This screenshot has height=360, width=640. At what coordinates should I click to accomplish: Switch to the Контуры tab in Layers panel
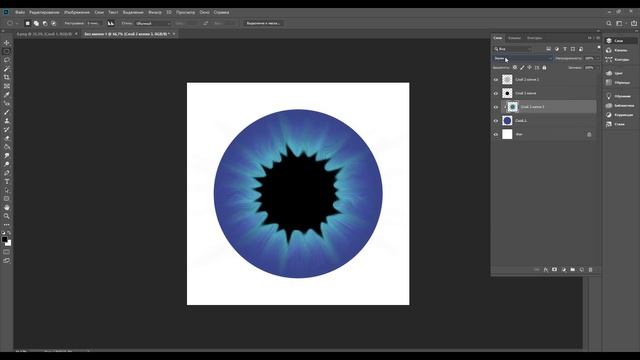click(x=534, y=38)
